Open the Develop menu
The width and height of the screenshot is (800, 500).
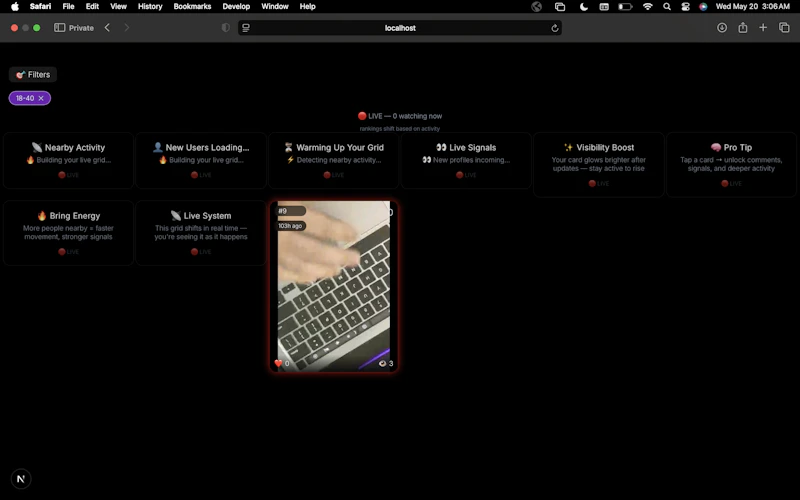(x=236, y=6)
